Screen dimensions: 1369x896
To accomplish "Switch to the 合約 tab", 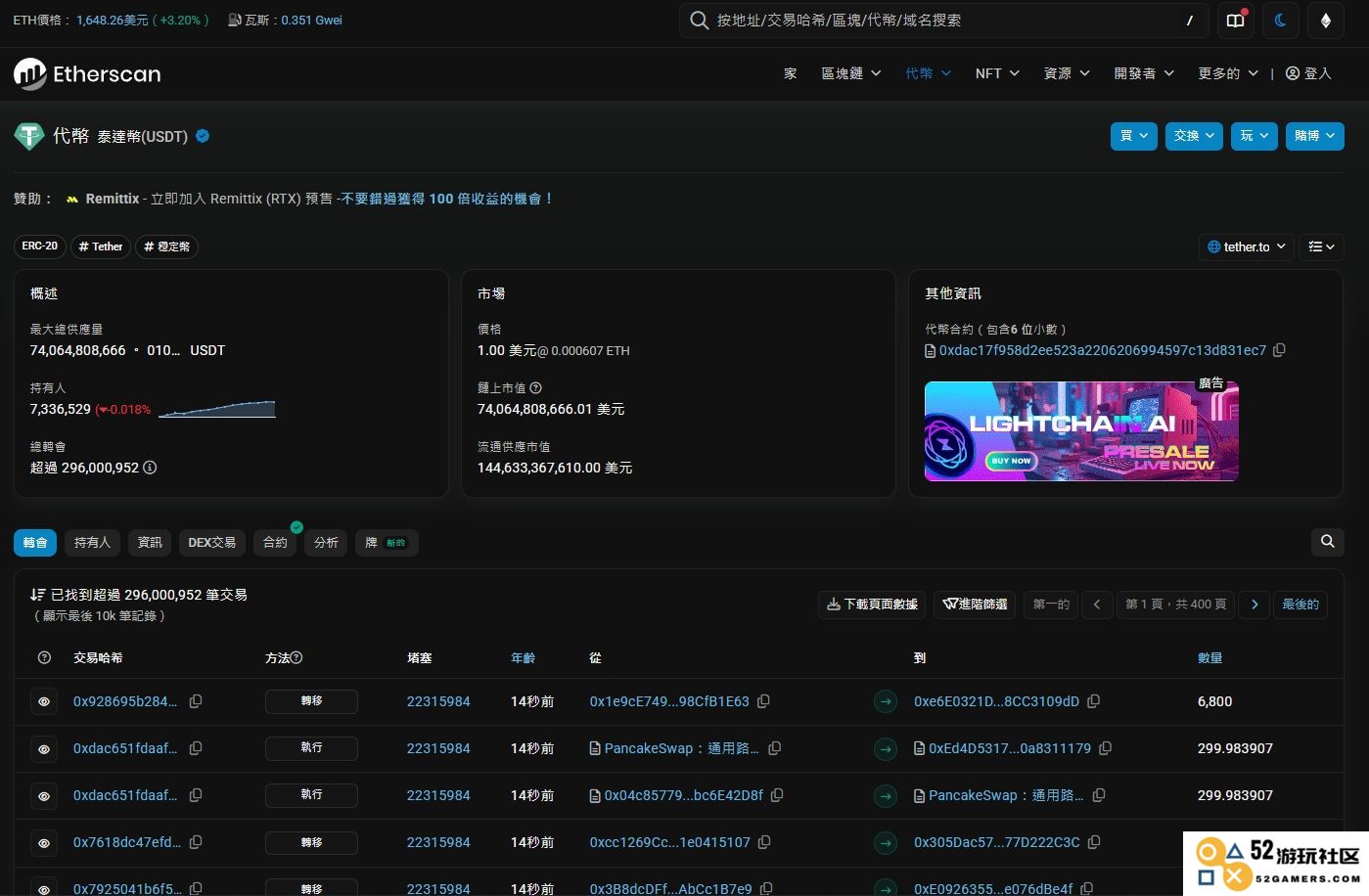I will pos(276,543).
